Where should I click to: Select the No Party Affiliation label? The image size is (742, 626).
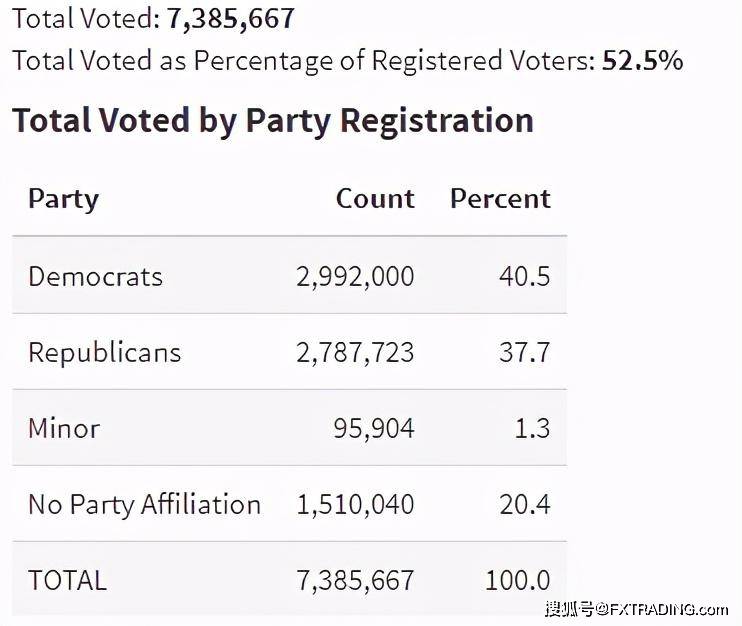tap(144, 505)
